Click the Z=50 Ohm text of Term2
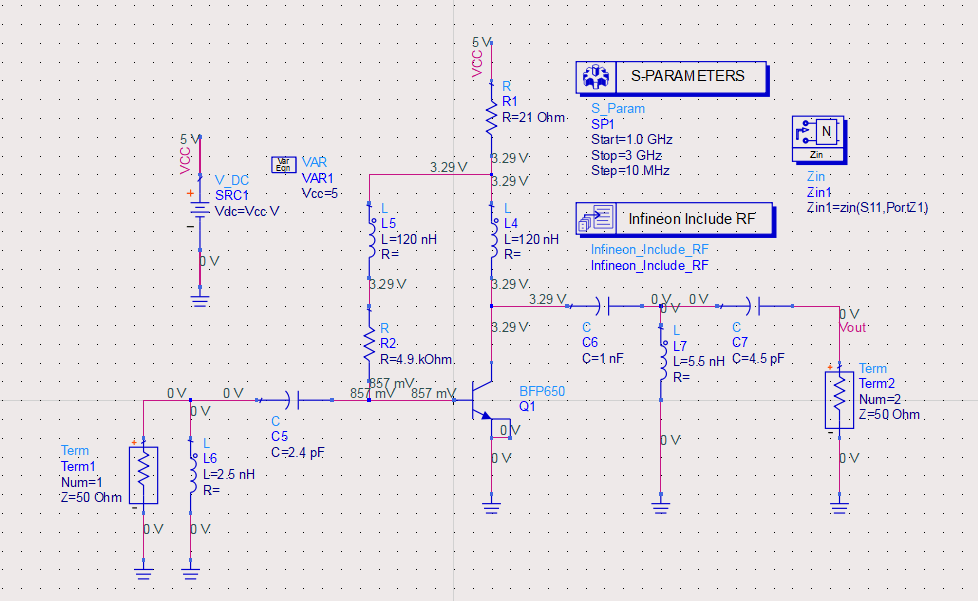Viewport: 978px width, 601px height. point(890,414)
